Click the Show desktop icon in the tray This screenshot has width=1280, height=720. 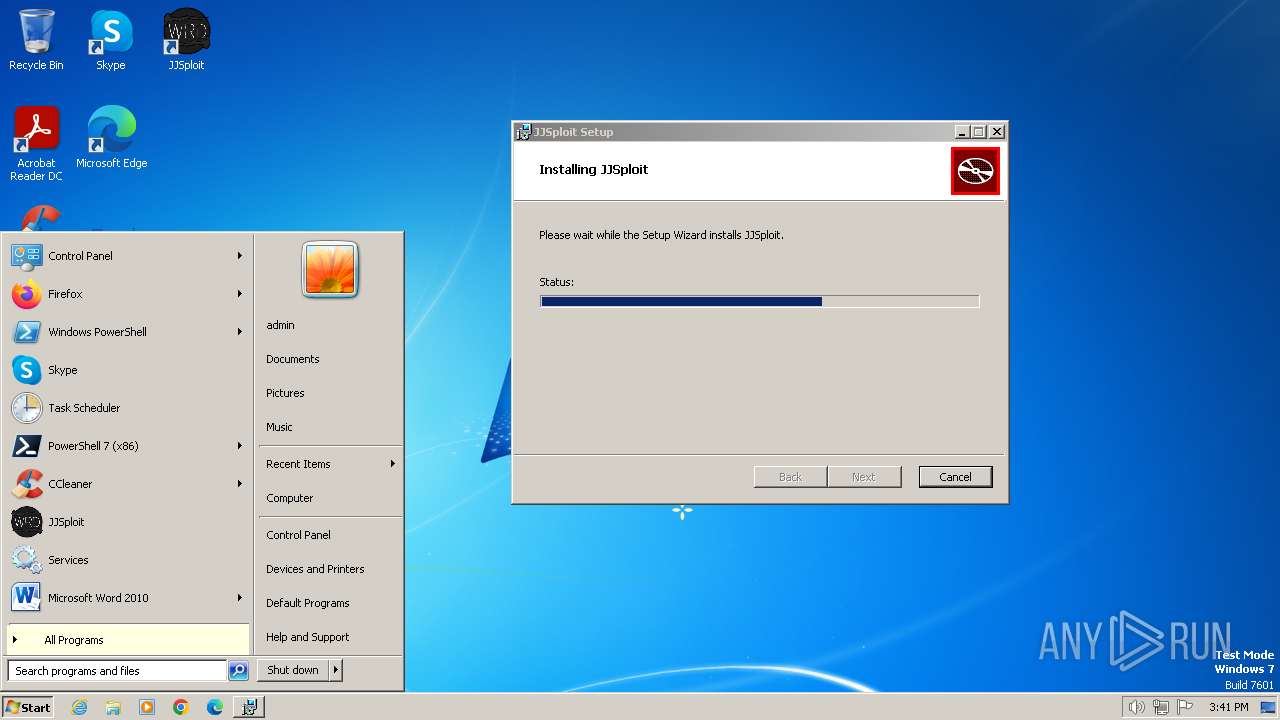[1268, 707]
